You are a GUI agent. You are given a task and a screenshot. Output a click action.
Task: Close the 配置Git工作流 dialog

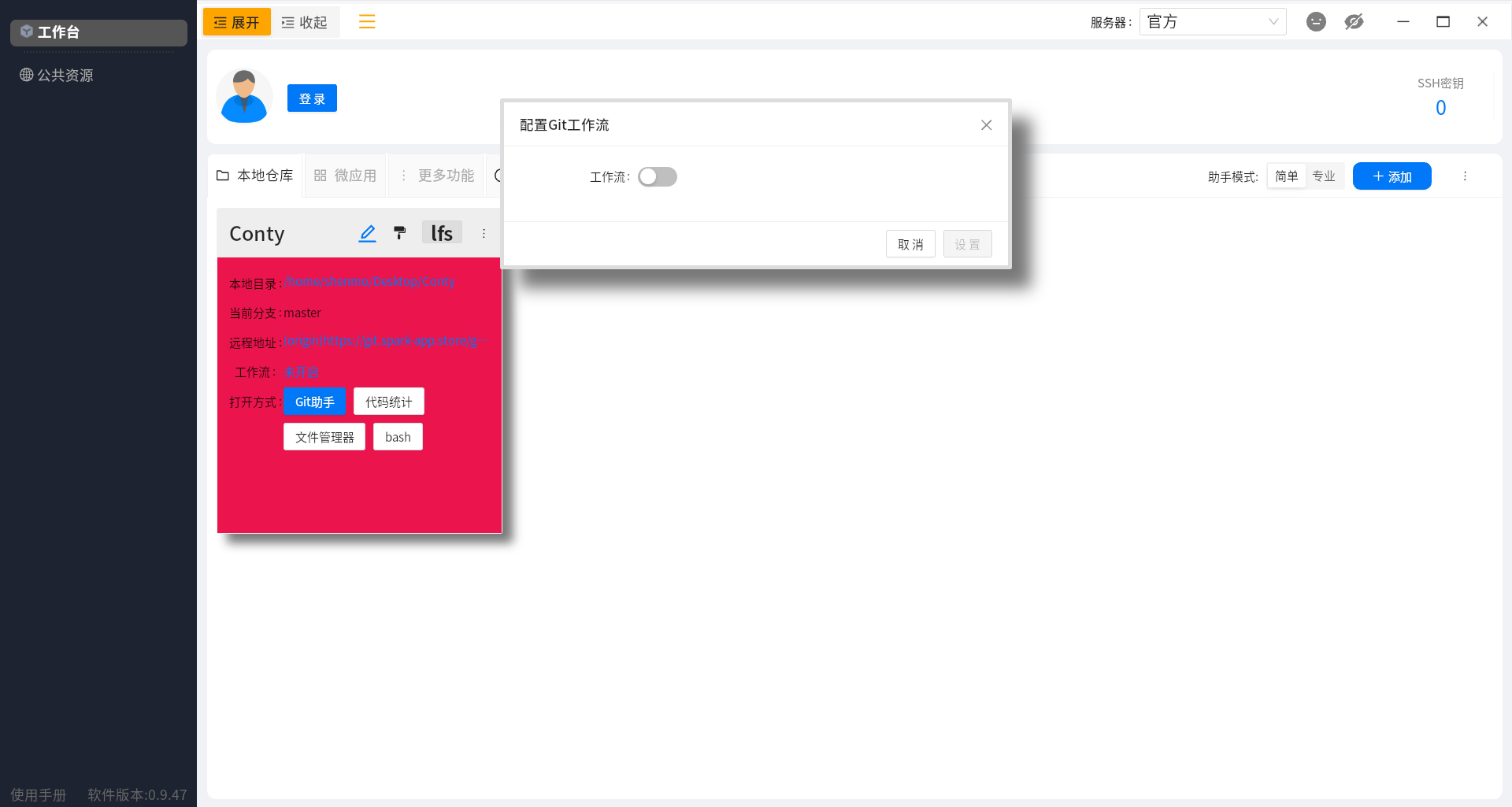coord(986,125)
